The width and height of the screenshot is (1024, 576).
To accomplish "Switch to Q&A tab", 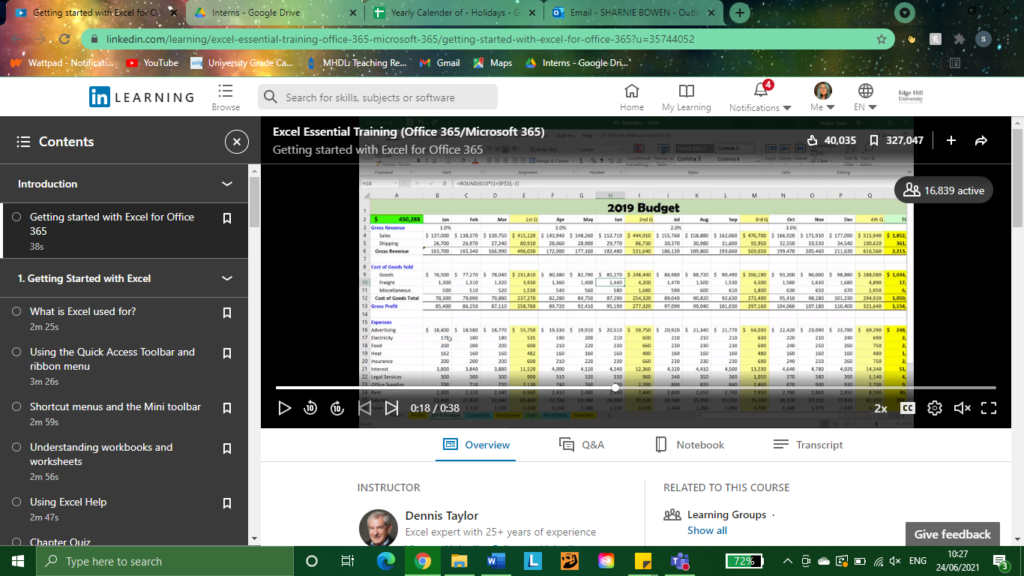I will point(581,445).
